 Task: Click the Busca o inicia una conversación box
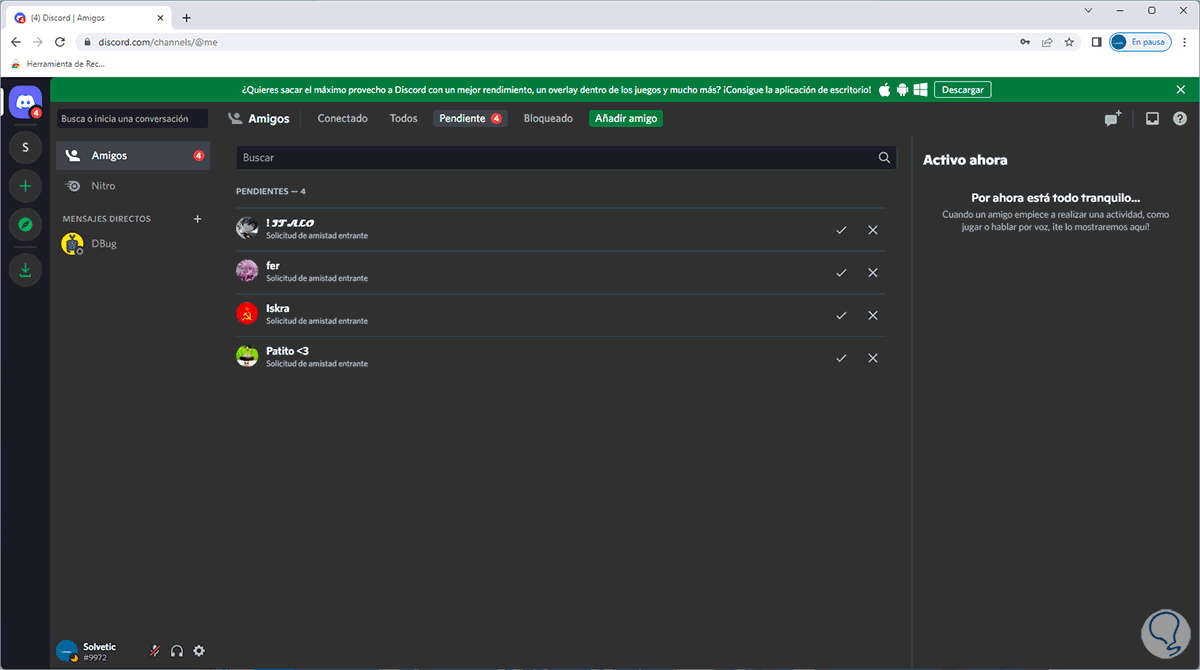pos(133,118)
